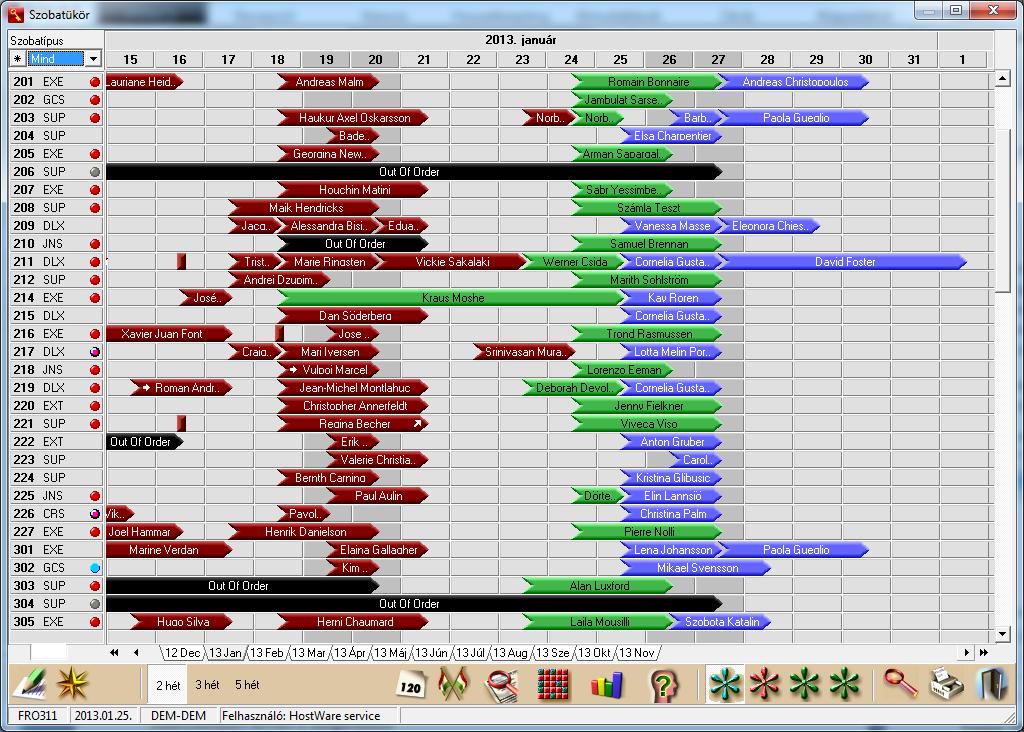The image size is (1024, 732).
Task: Select the Out Of Order bar in room 210
Action: click(354, 244)
